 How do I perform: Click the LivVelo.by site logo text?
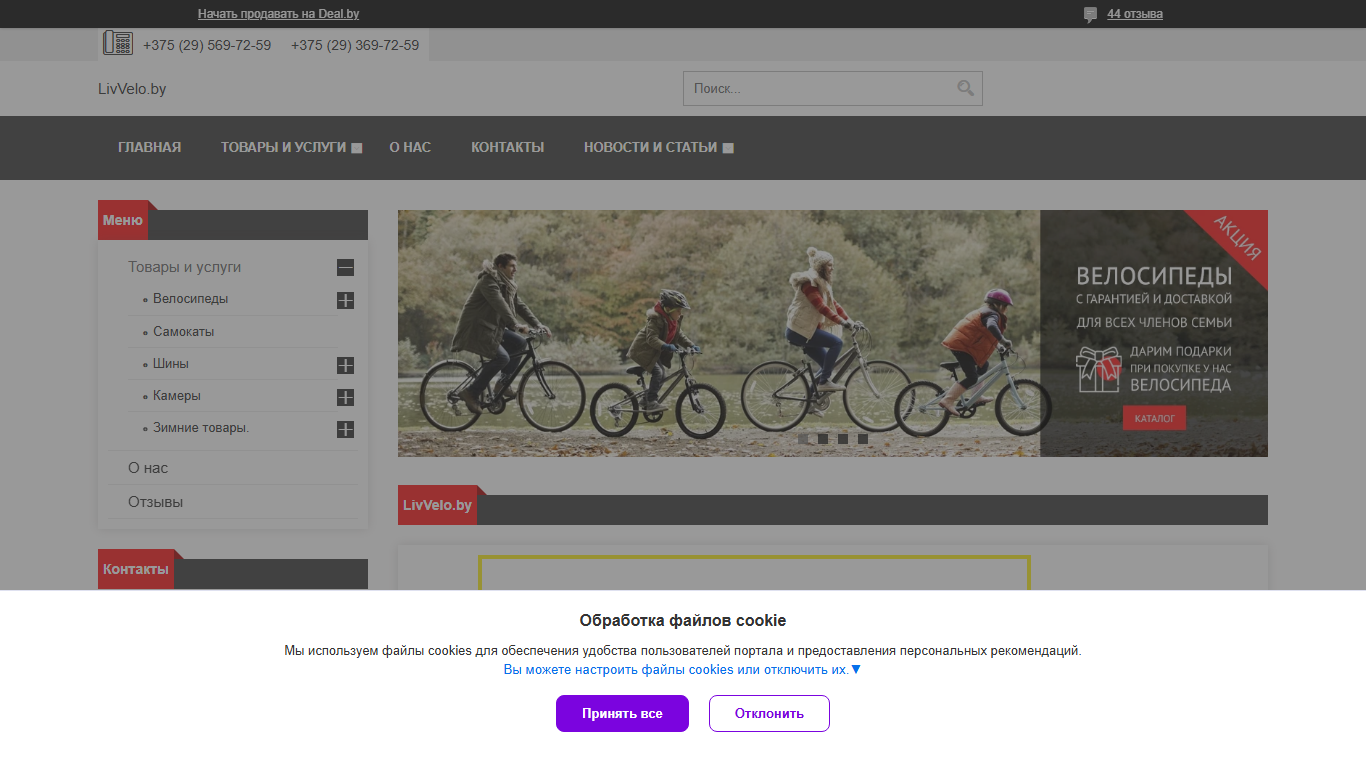(x=132, y=89)
